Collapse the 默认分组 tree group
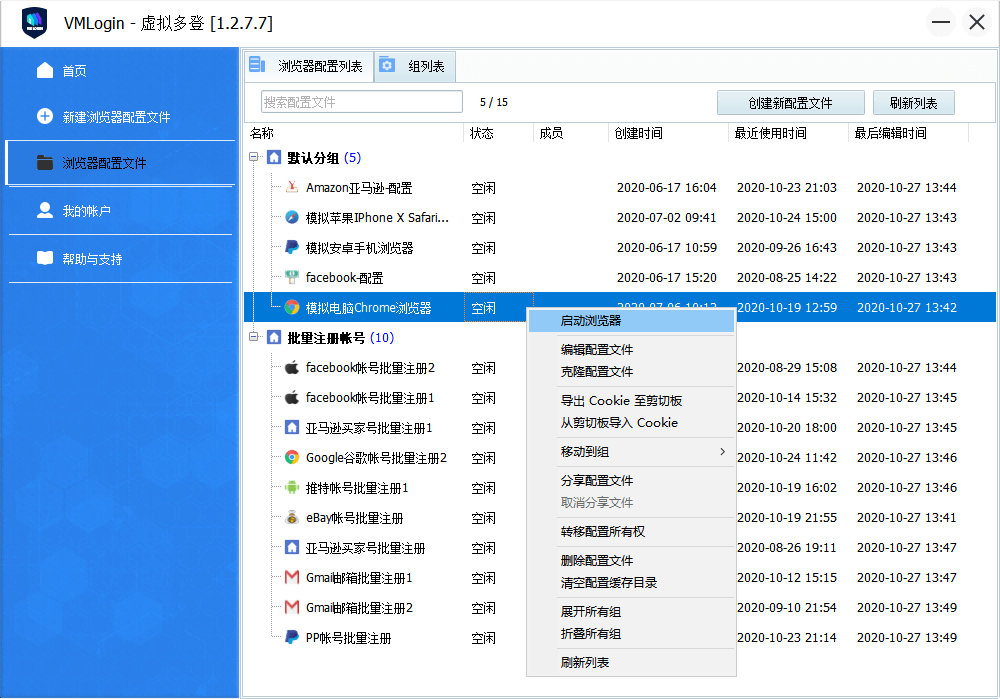 coord(254,156)
